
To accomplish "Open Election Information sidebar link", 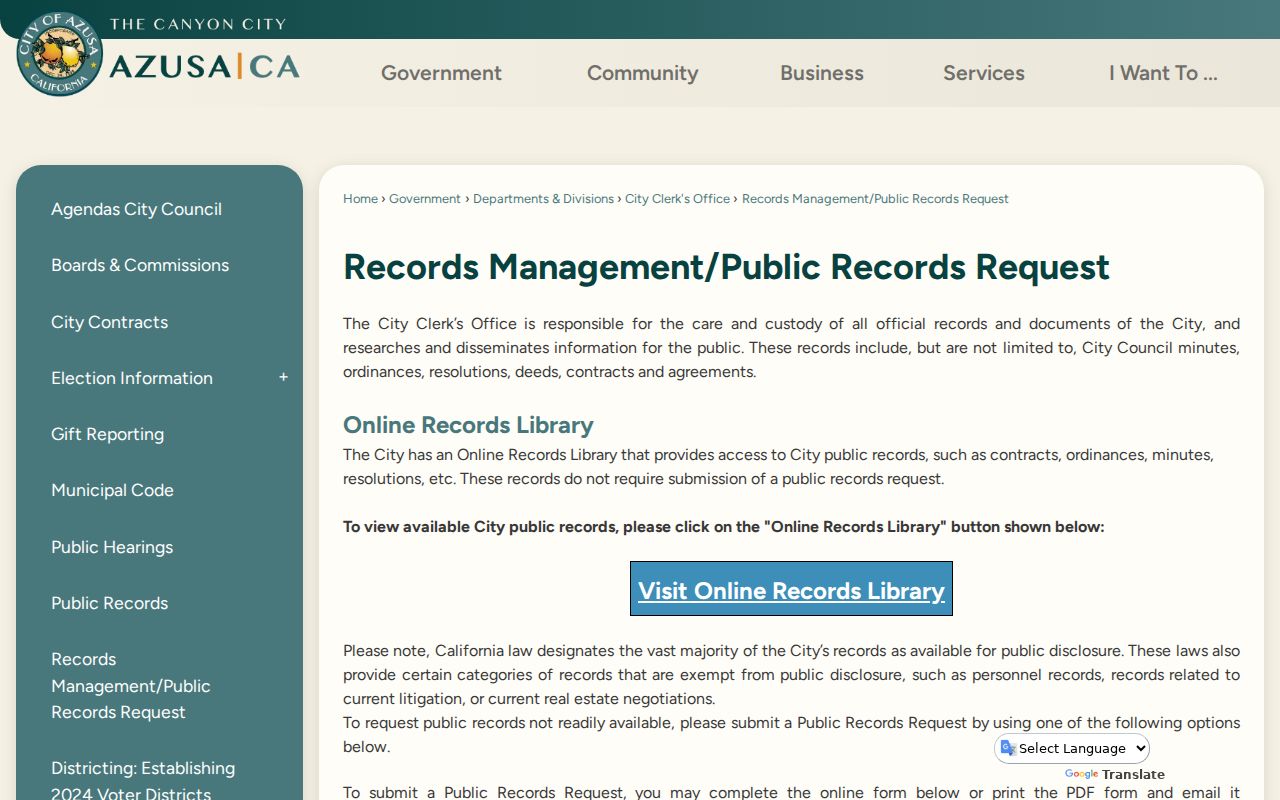I will coord(132,378).
